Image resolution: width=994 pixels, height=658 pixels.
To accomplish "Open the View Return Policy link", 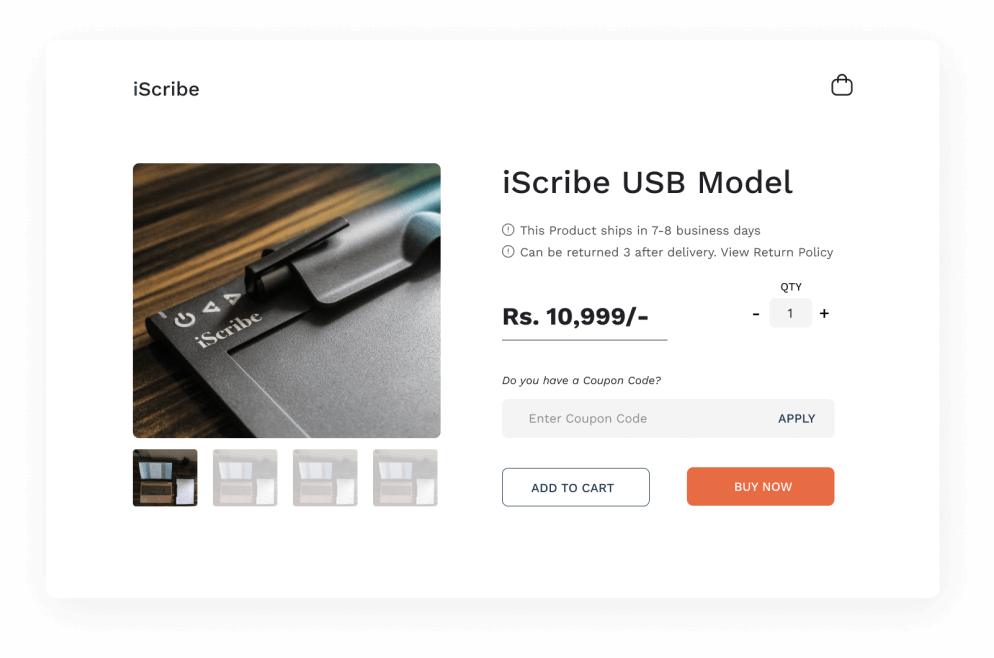I will click(x=777, y=252).
